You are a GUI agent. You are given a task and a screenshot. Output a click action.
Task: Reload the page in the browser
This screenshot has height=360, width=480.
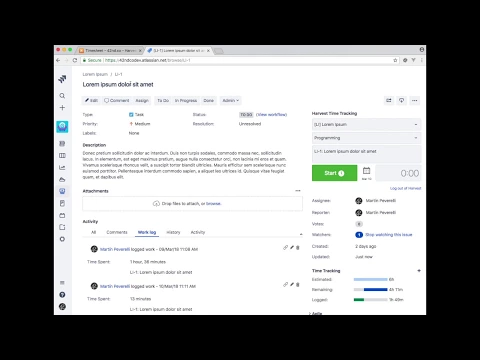pos(75,60)
